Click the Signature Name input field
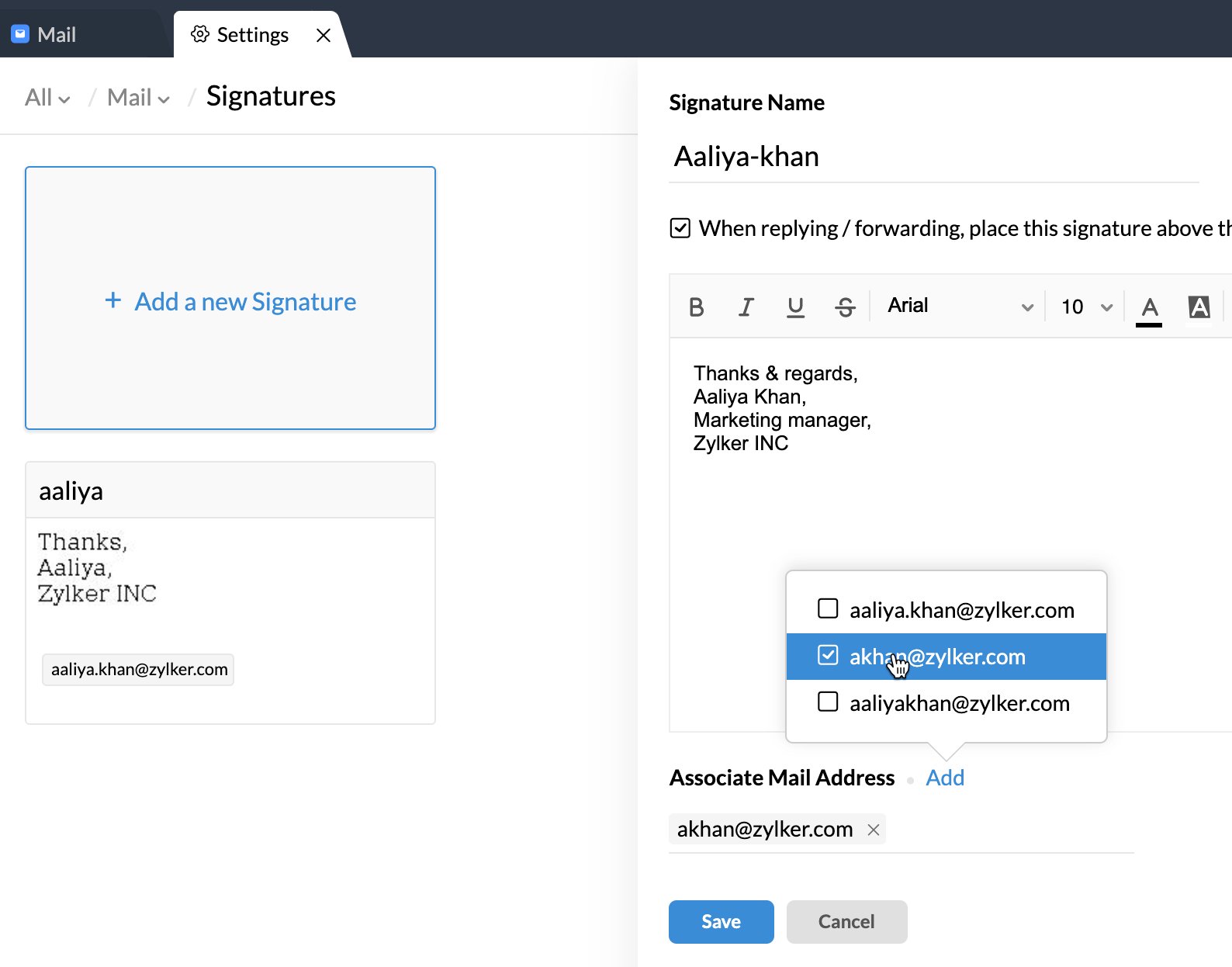1232x967 pixels. point(931,157)
